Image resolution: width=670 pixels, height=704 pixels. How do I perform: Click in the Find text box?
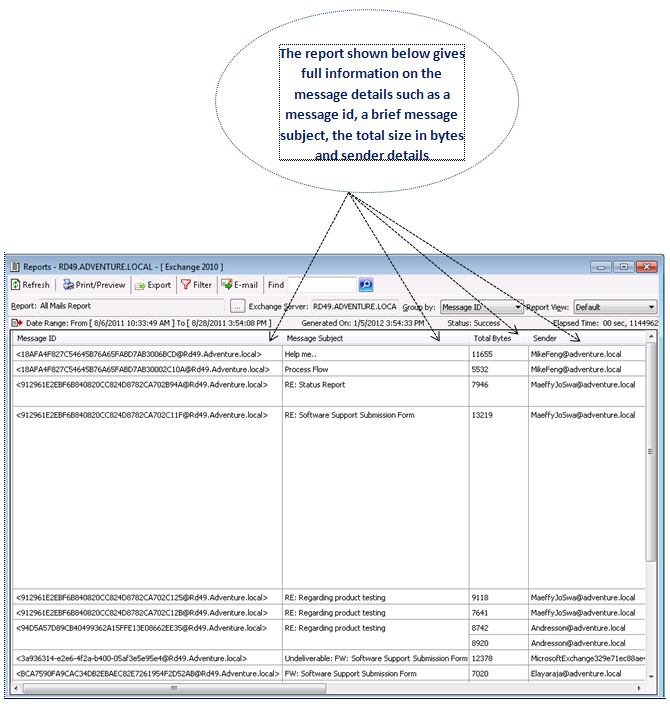point(322,285)
